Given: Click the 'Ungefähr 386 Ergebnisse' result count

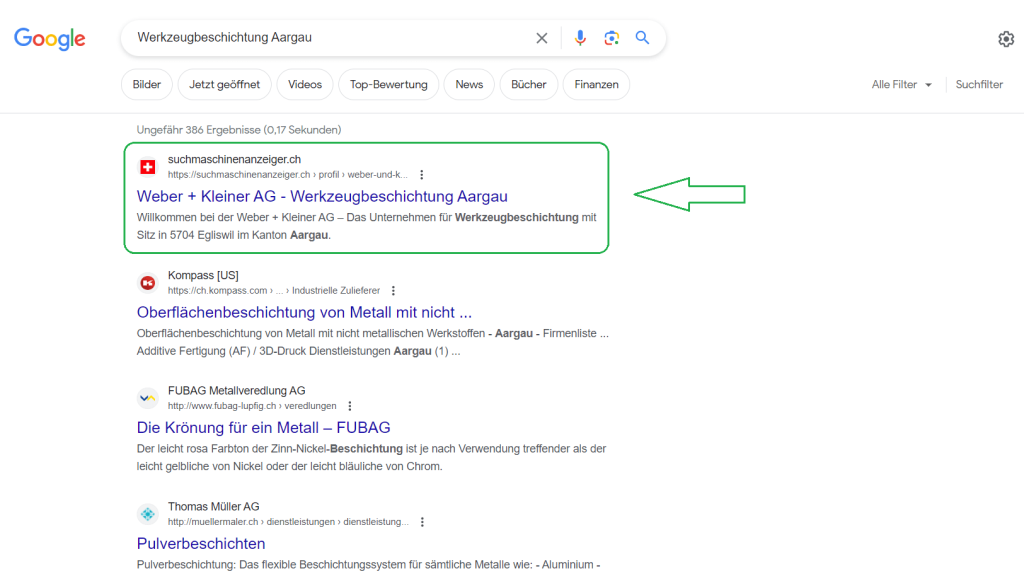Looking at the screenshot, I should pos(239,130).
